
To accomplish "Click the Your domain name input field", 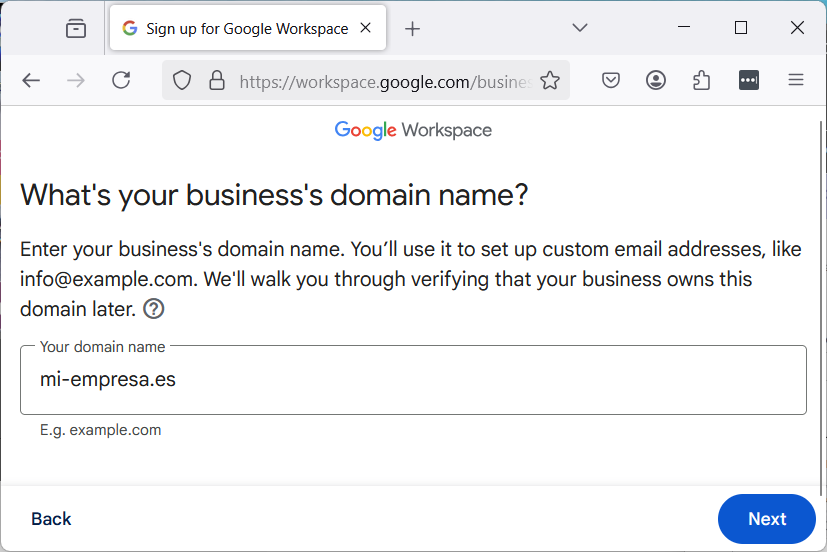I will 413,380.
